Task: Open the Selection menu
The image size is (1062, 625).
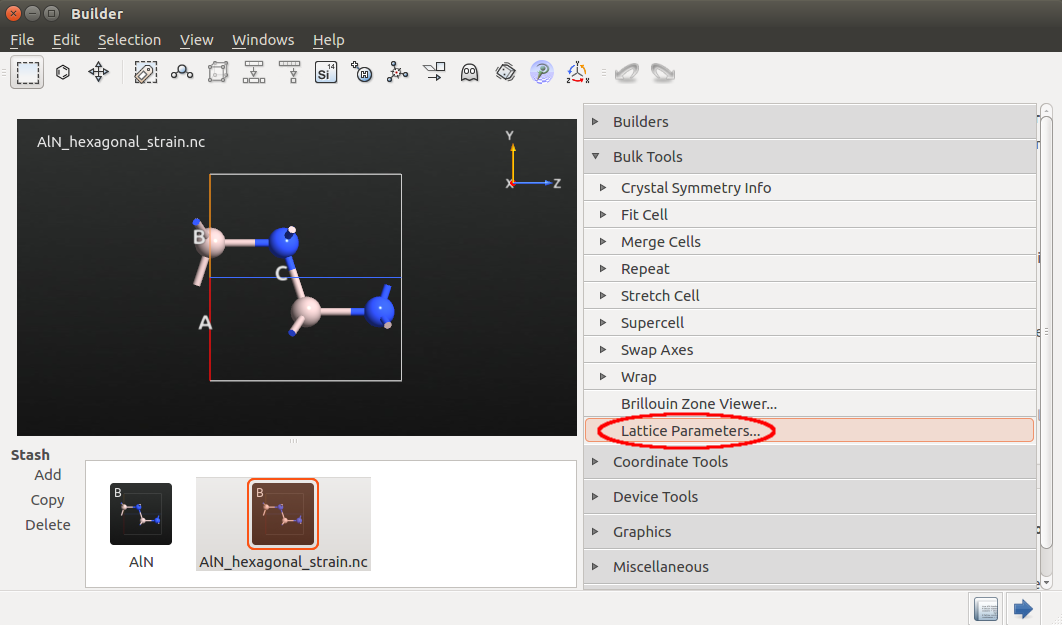Action: (129, 40)
